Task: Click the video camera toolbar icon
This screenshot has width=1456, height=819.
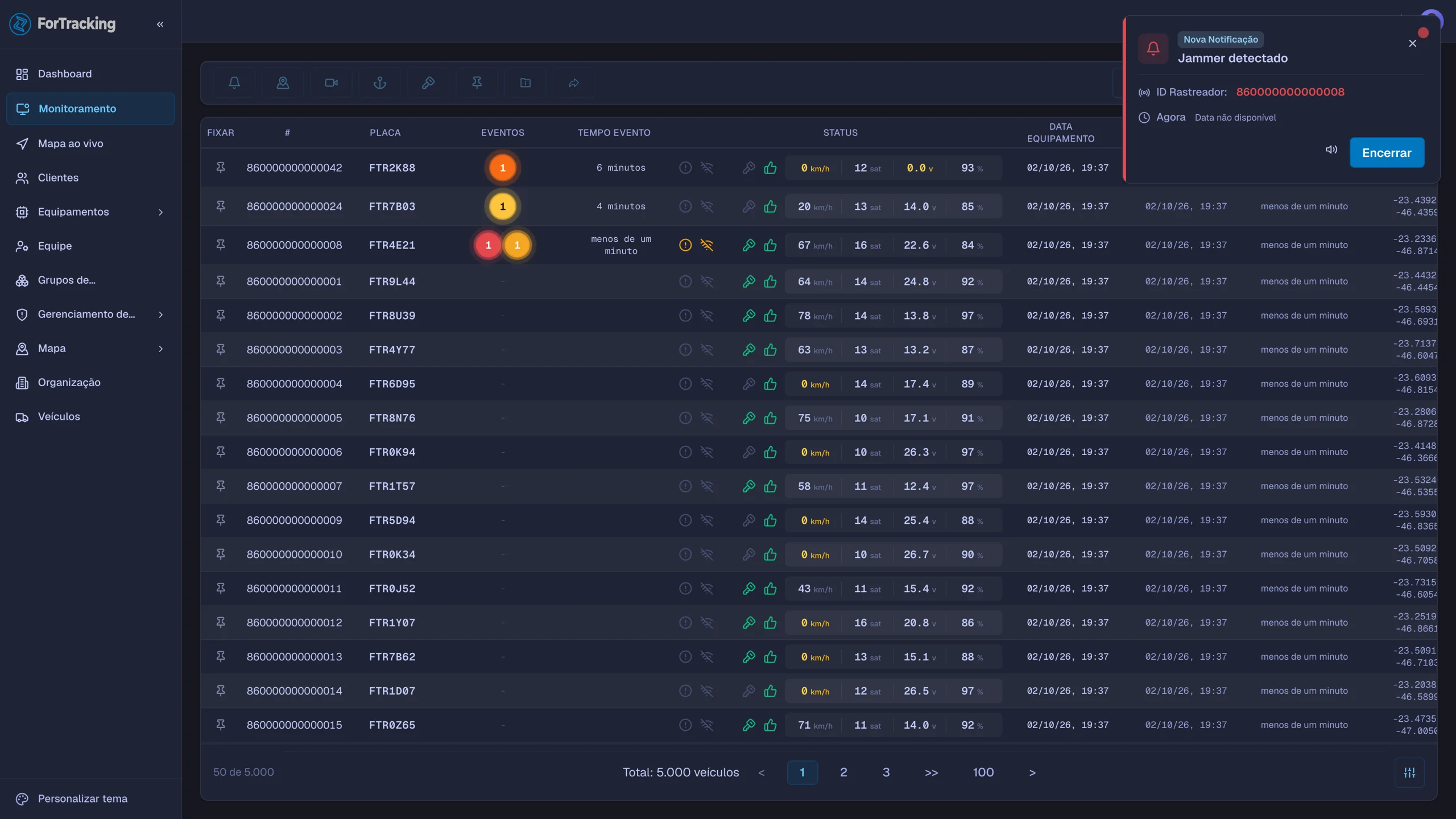Action: (331, 83)
